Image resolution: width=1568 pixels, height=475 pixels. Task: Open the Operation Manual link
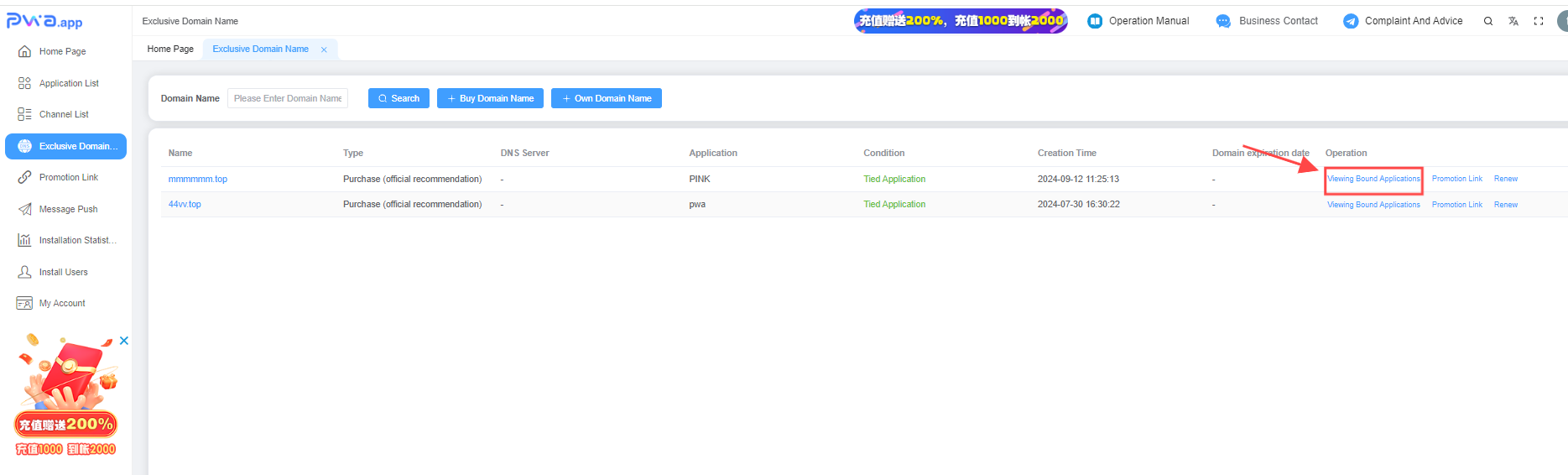[x=1138, y=21]
